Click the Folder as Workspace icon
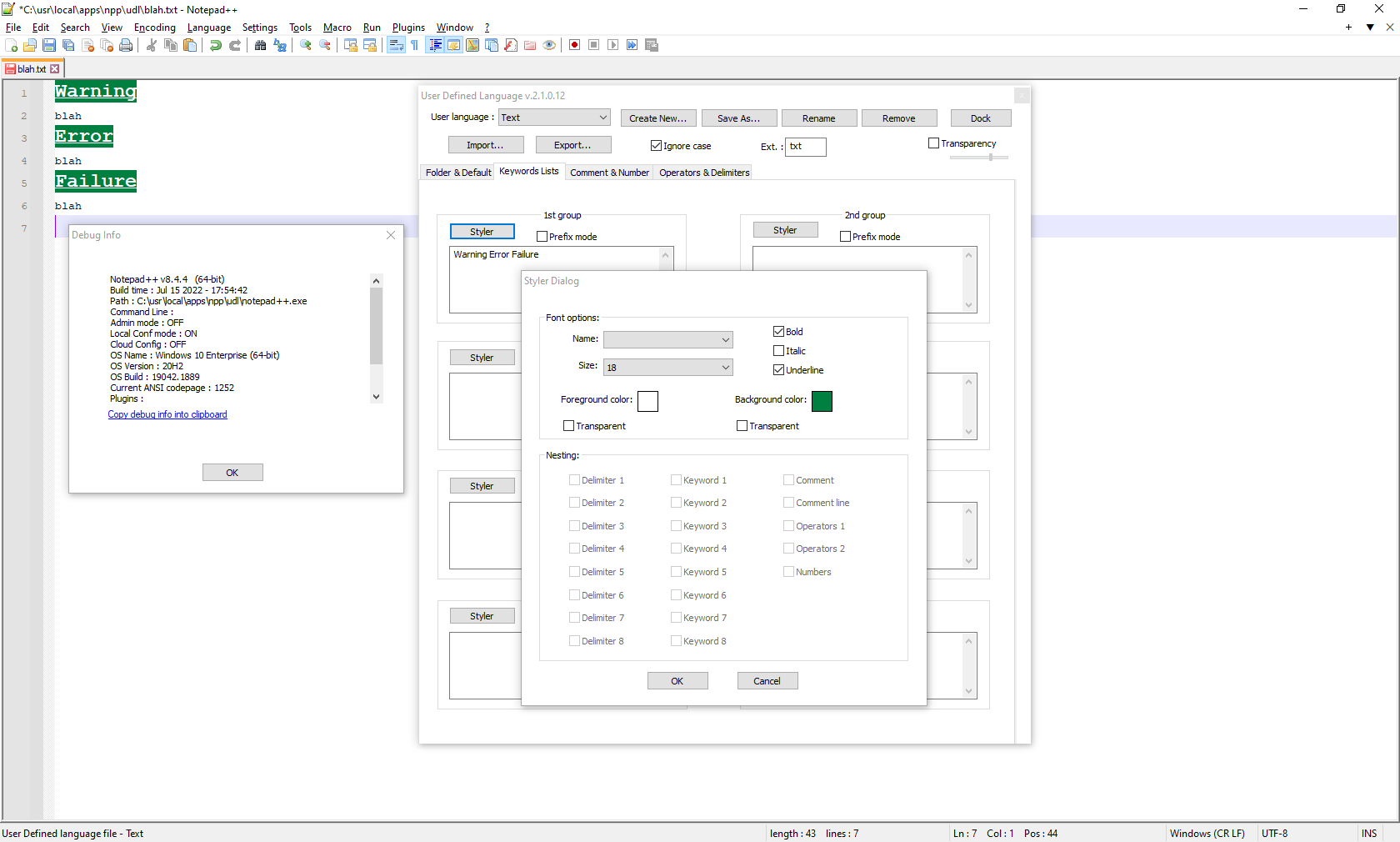Screen dimensions: 1400x842 click(530, 45)
